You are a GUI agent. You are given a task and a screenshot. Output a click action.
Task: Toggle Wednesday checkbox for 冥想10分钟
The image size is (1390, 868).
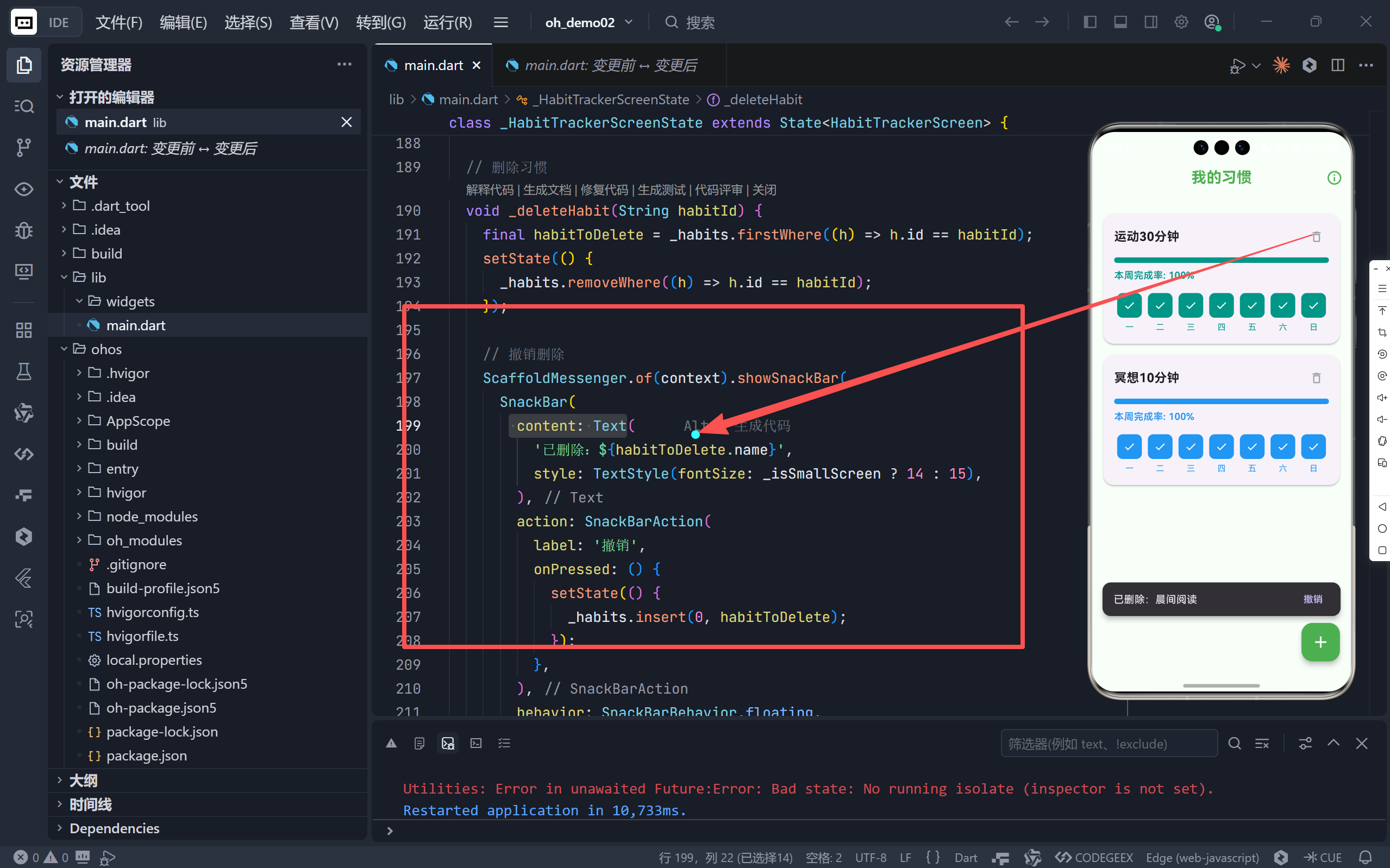1190,446
